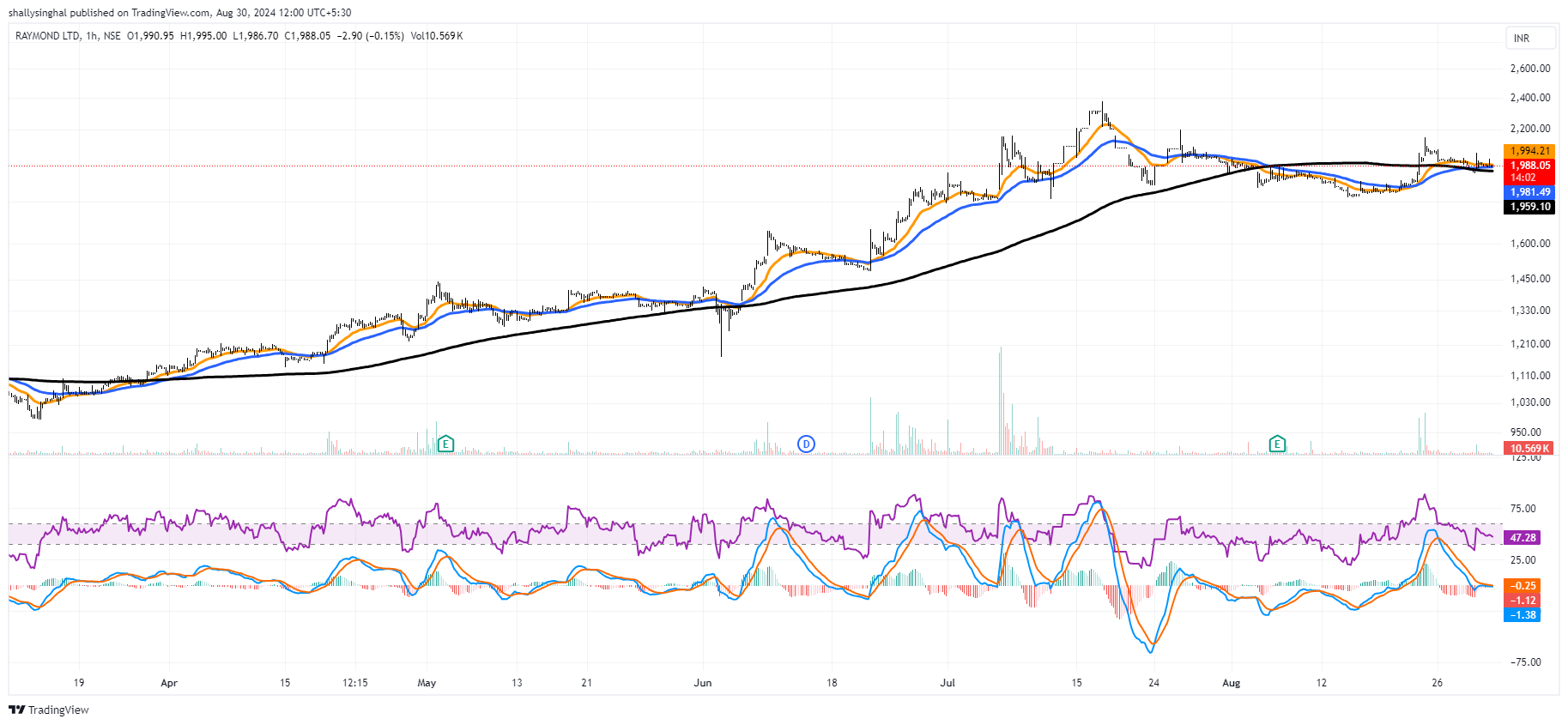Click the earnings 'E' marker near May

pos(445,444)
